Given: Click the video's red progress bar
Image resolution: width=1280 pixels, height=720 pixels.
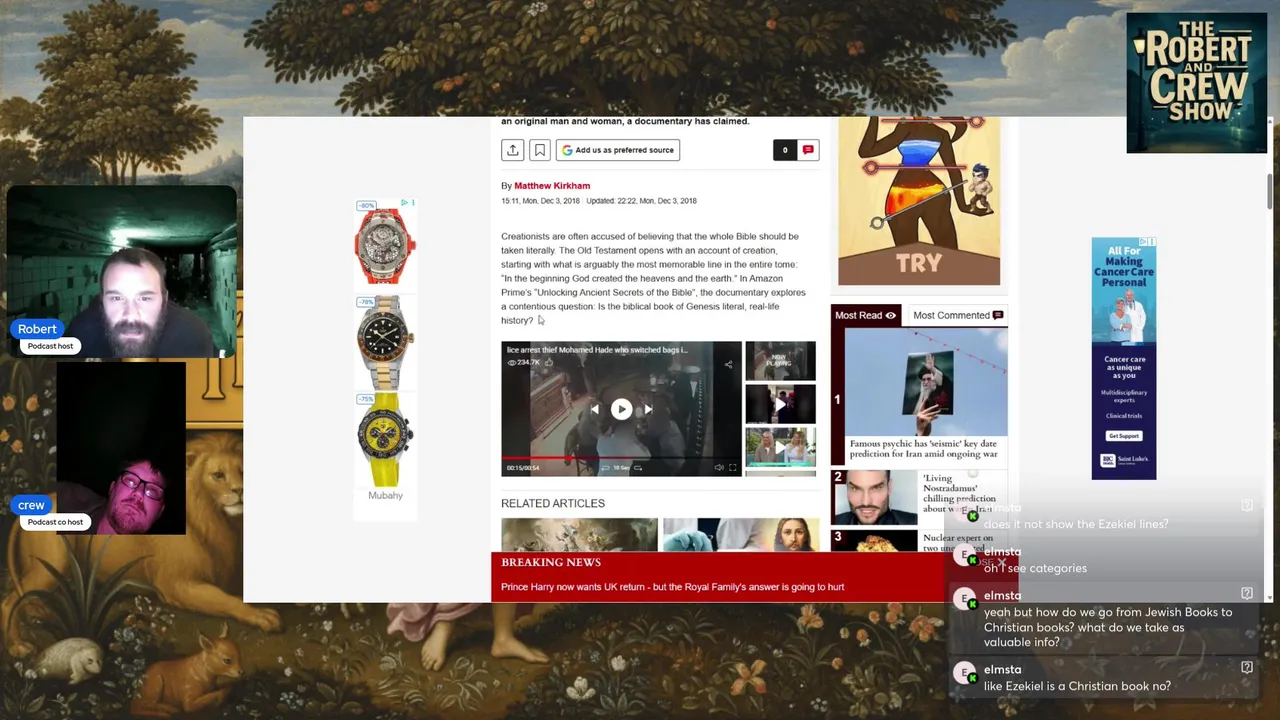Looking at the screenshot, I should [621, 458].
